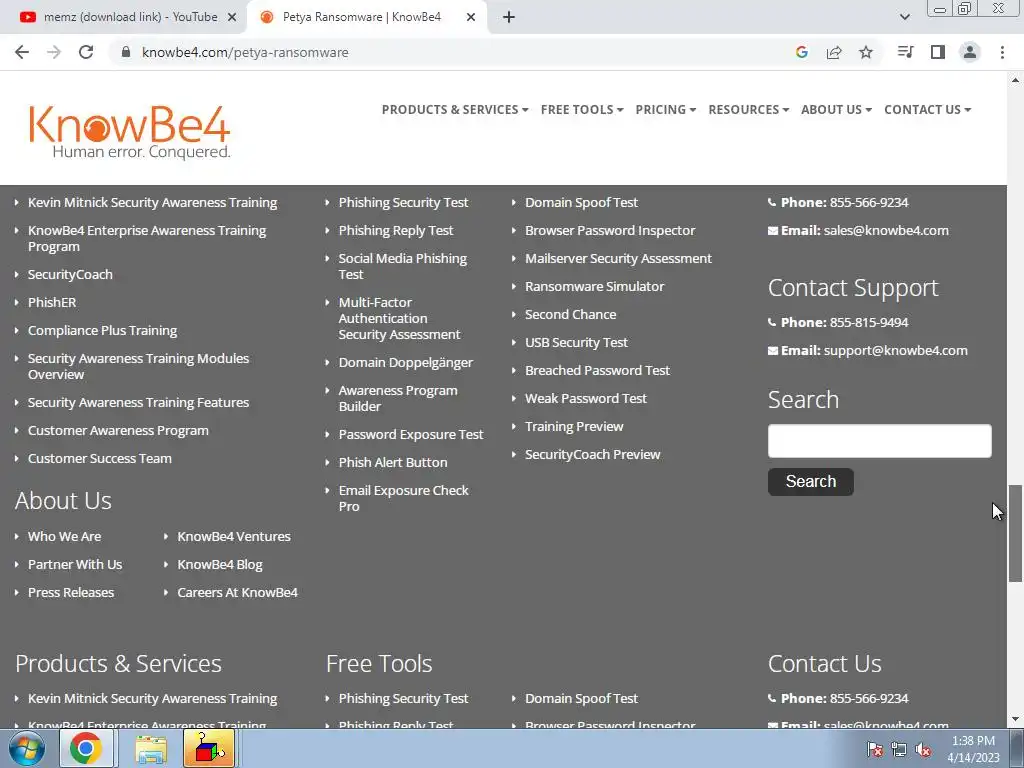This screenshot has width=1024, height=768.
Task: Open the SecurityCoach link
Action: pos(70,275)
